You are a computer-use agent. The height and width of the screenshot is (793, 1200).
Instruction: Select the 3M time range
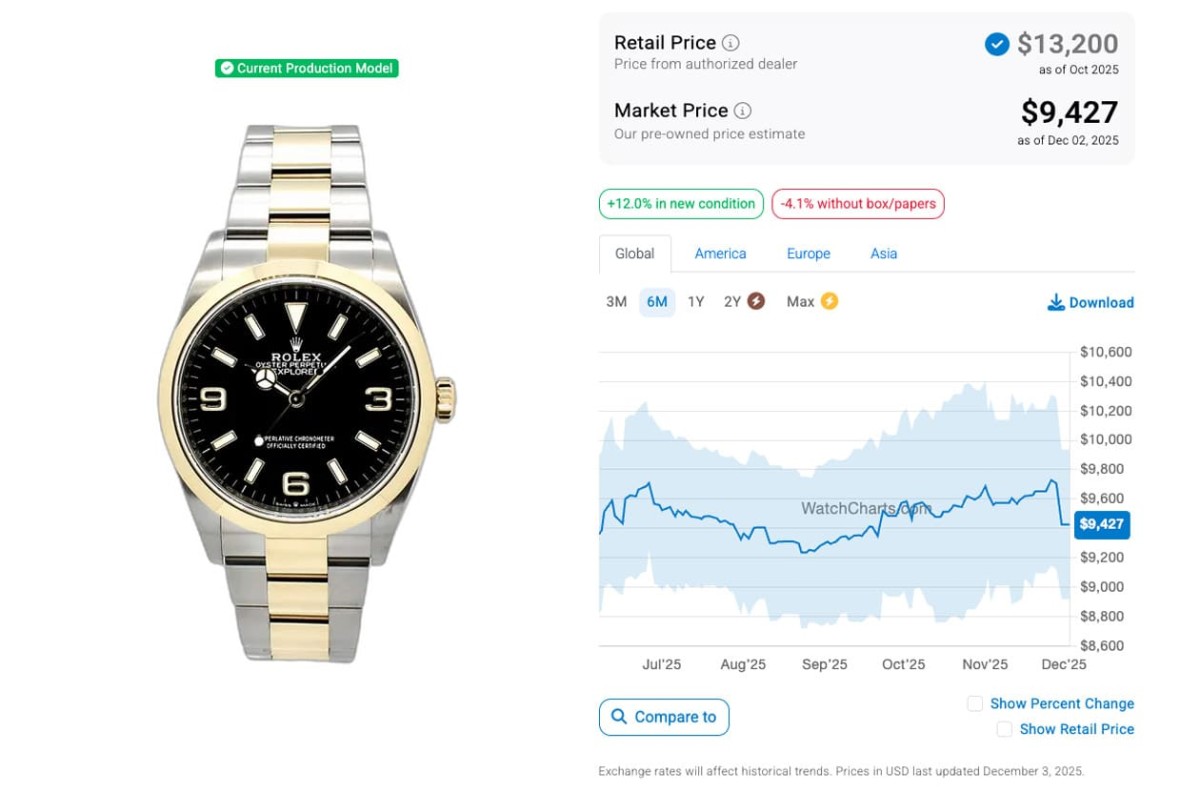coord(616,302)
